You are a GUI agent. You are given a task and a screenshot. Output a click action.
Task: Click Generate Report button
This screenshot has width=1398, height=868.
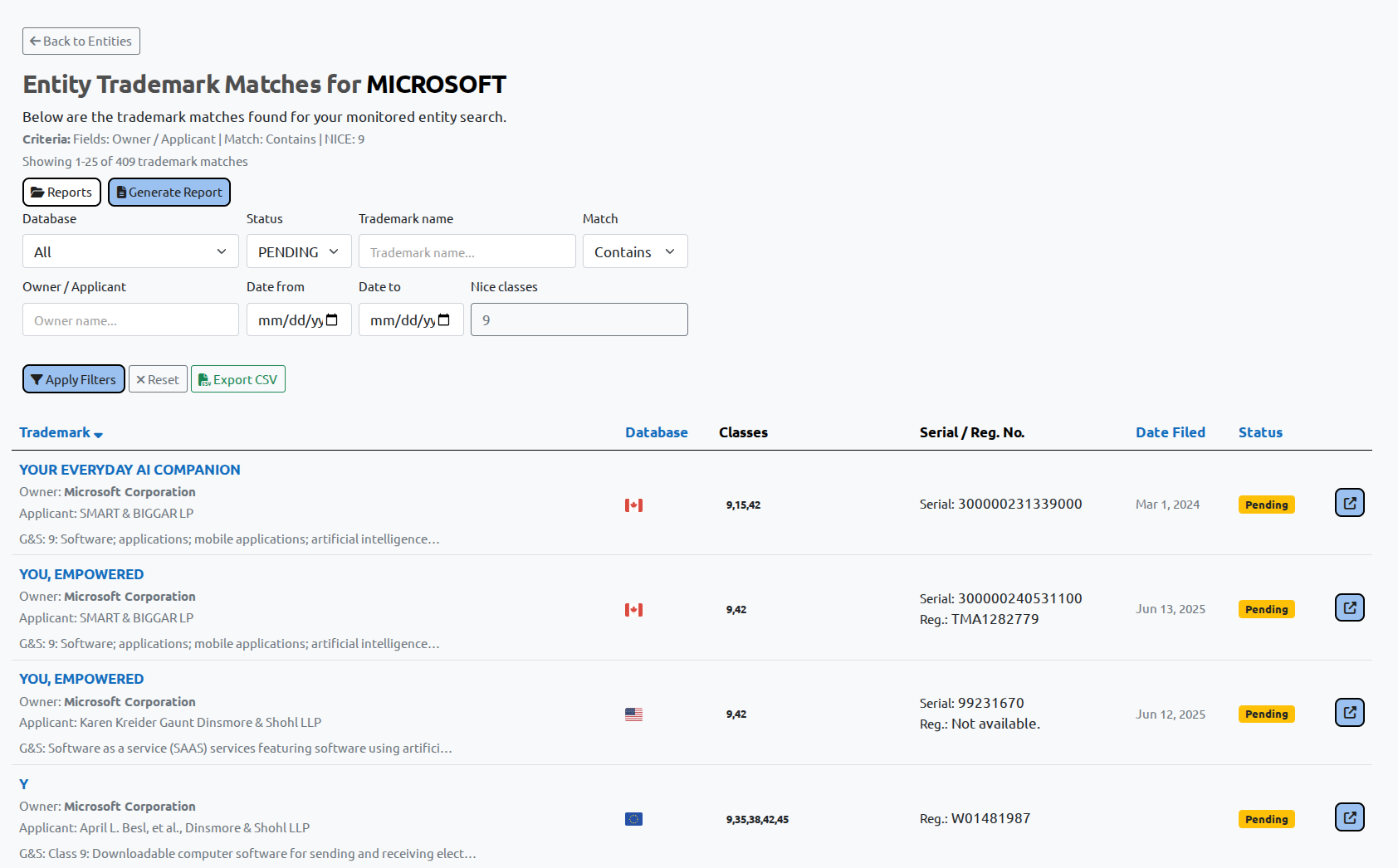tap(169, 192)
